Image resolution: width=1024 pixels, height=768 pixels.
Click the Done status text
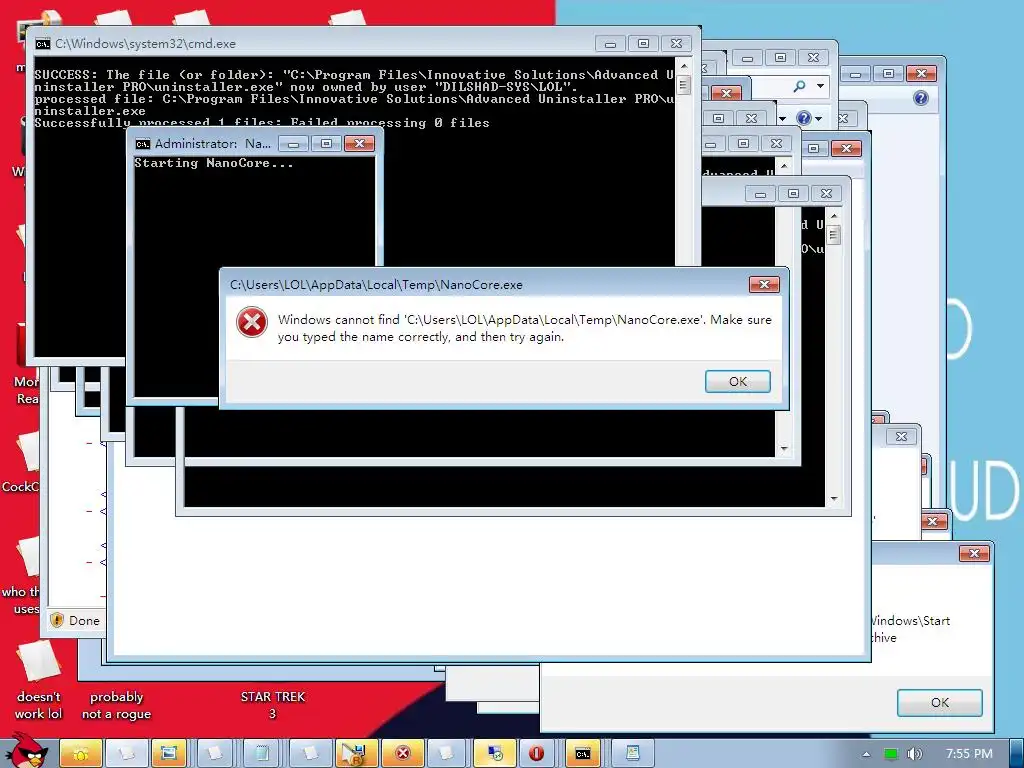[x=84, y=620]
